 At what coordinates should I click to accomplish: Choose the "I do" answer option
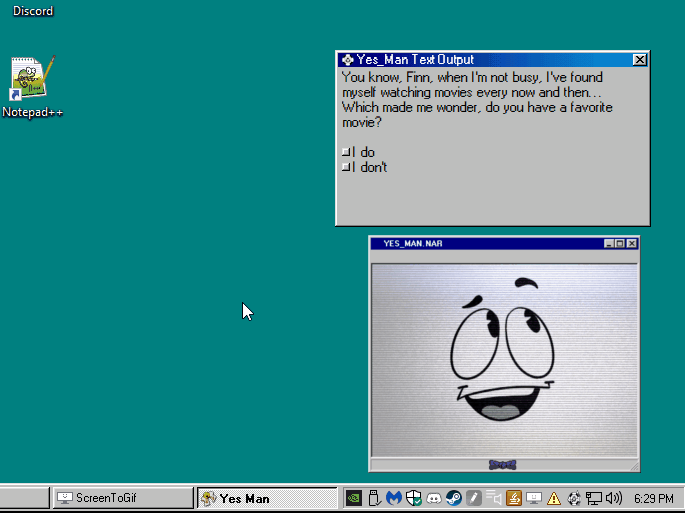360,152
